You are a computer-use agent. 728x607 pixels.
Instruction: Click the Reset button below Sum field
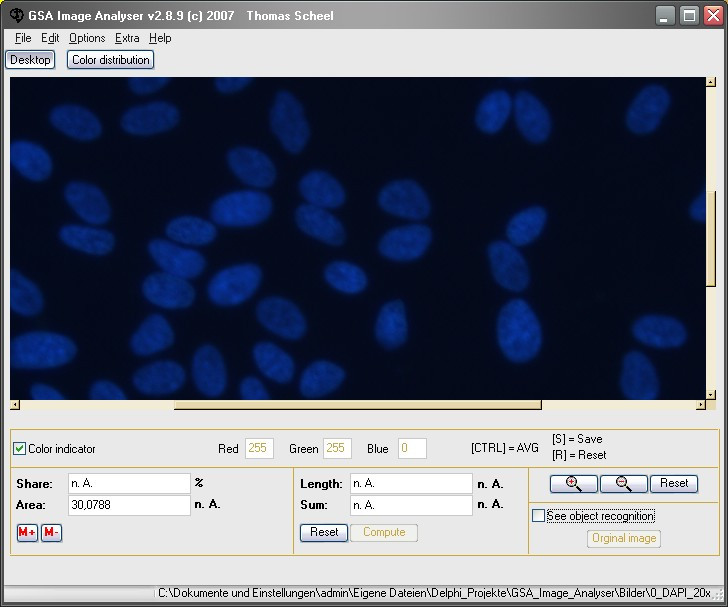(x=324, y=532)
